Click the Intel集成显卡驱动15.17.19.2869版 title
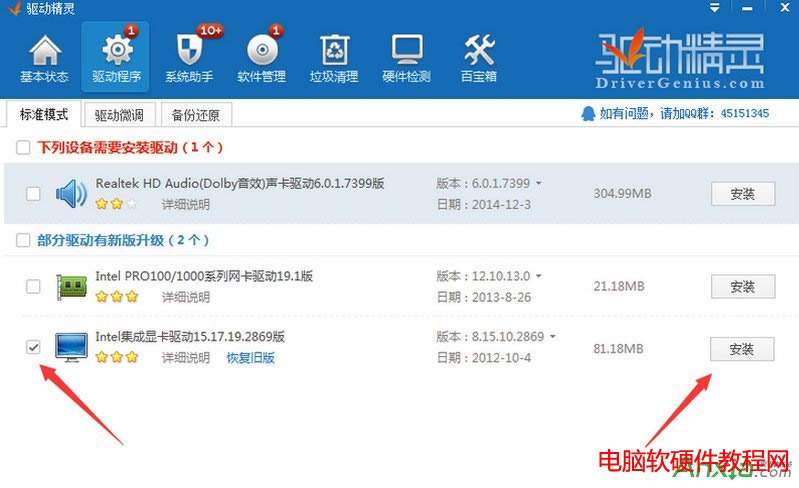This screenshot has height=488, width=799. (190, 337)
